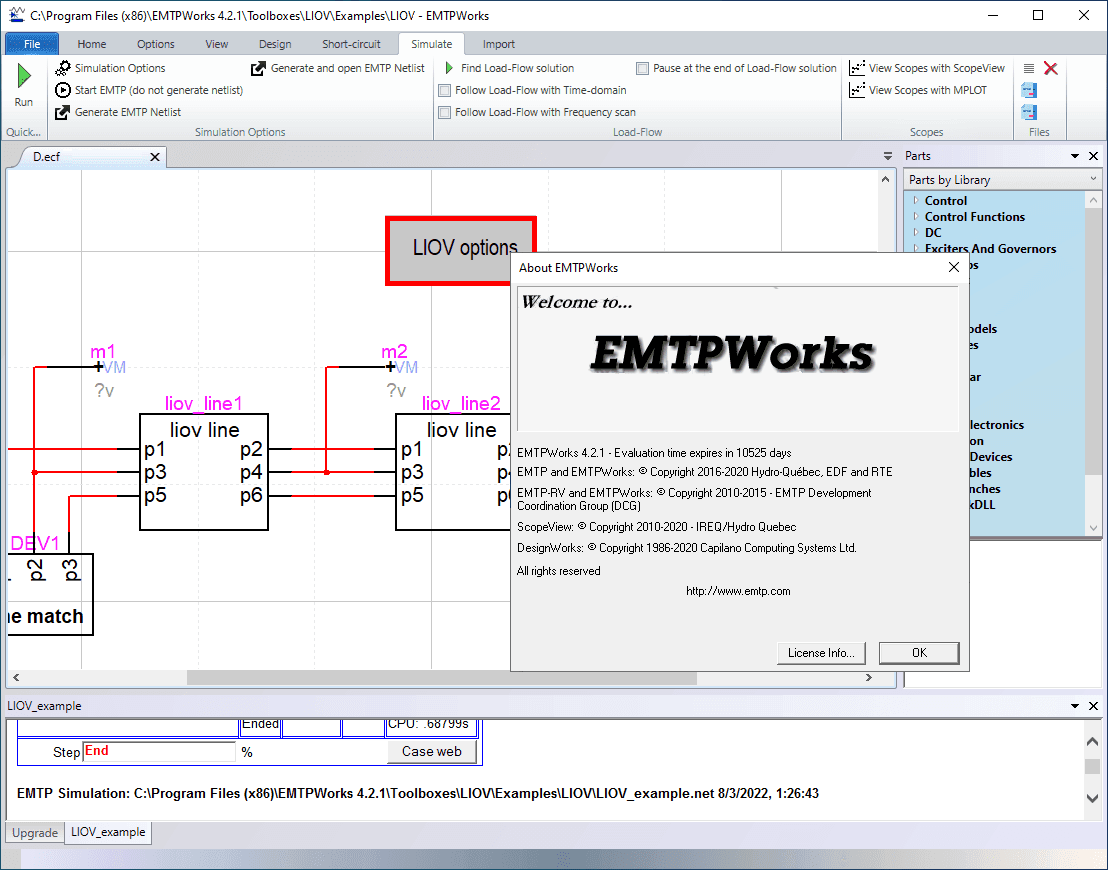Screen dimensions: 1108x870
Task: Open the document tab list dropdown arrow
Action: [x=888, y=156]
